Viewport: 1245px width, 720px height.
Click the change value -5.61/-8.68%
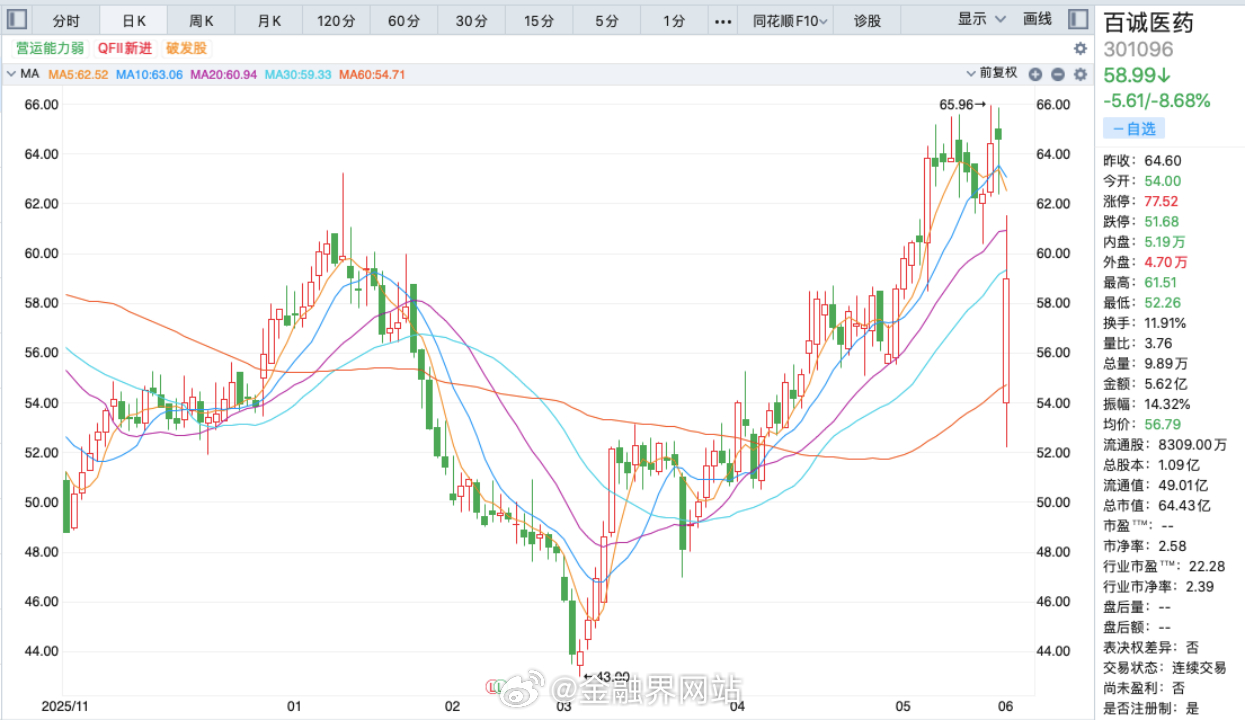[1157, 100]
